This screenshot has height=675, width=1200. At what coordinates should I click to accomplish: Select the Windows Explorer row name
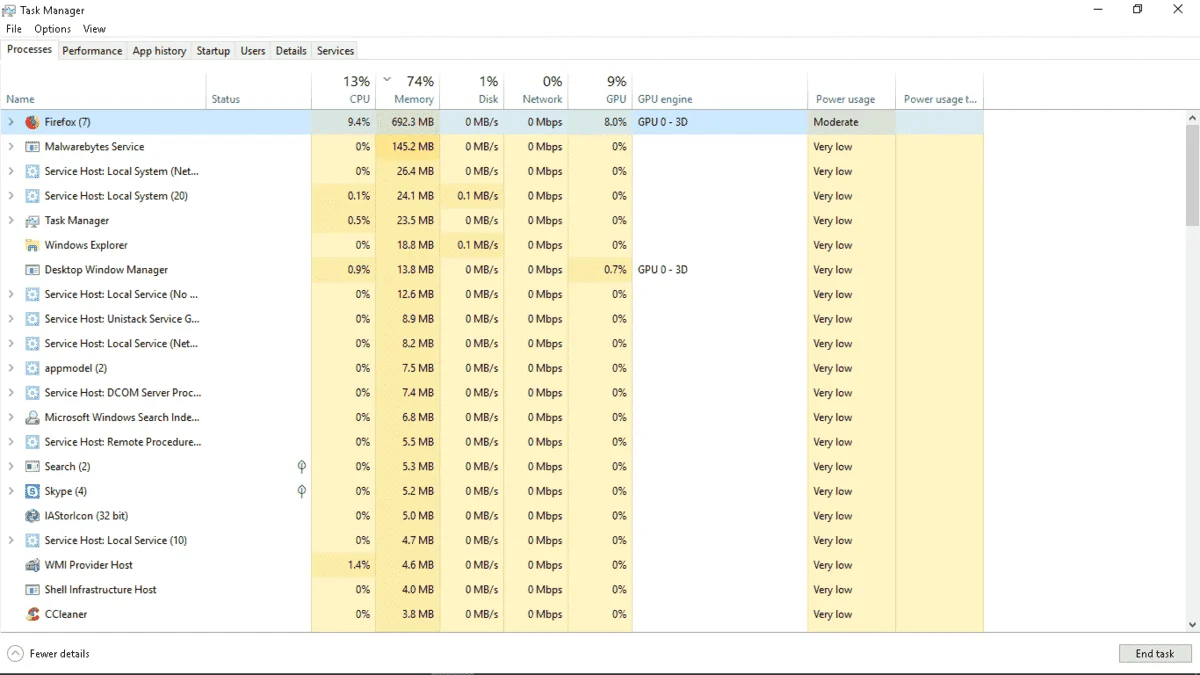[x=86, y=245]
